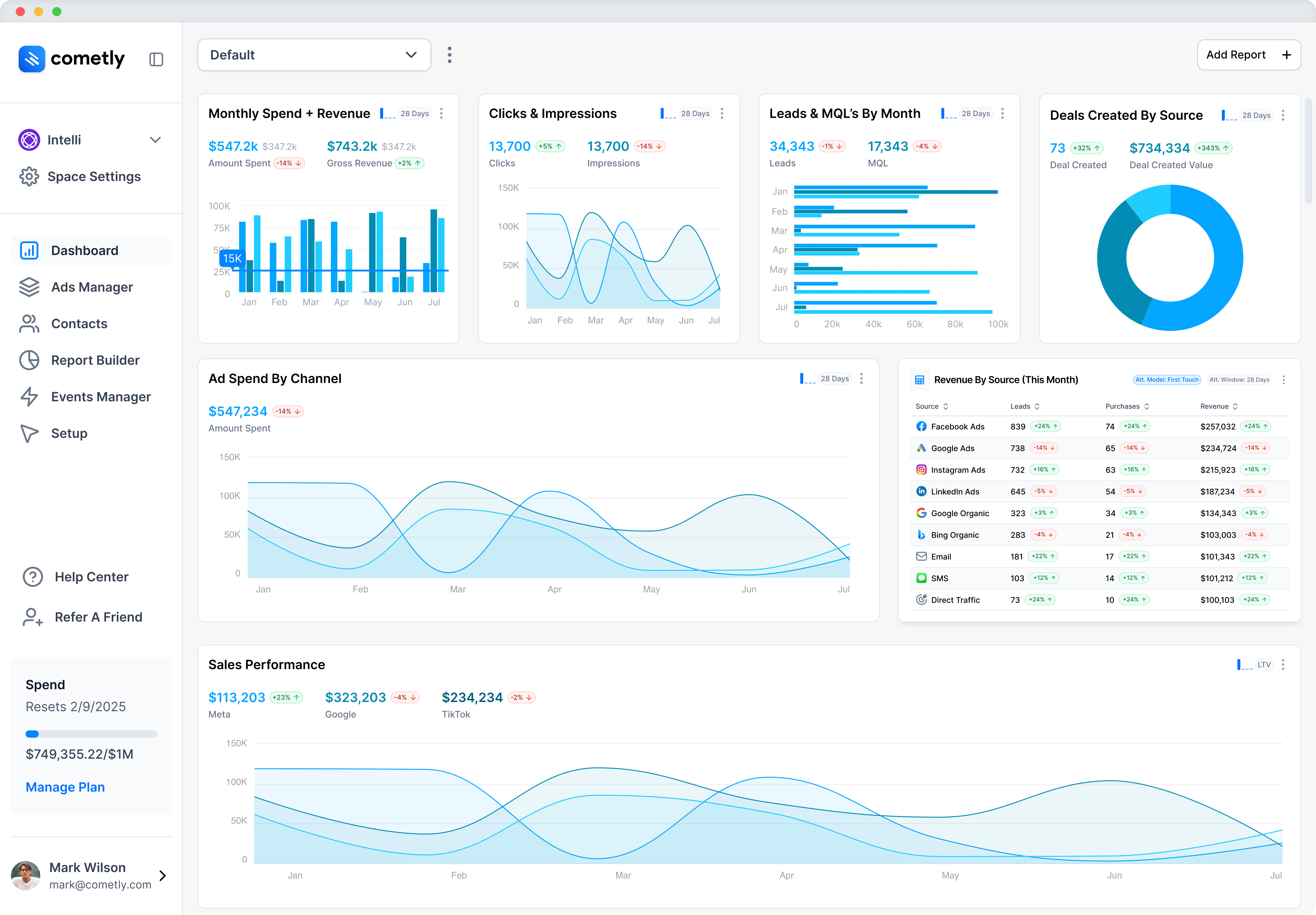Click the Help Center icon
Viewport: 1316px width, 915px height.
pyautogui.click(x=32, y=577)
